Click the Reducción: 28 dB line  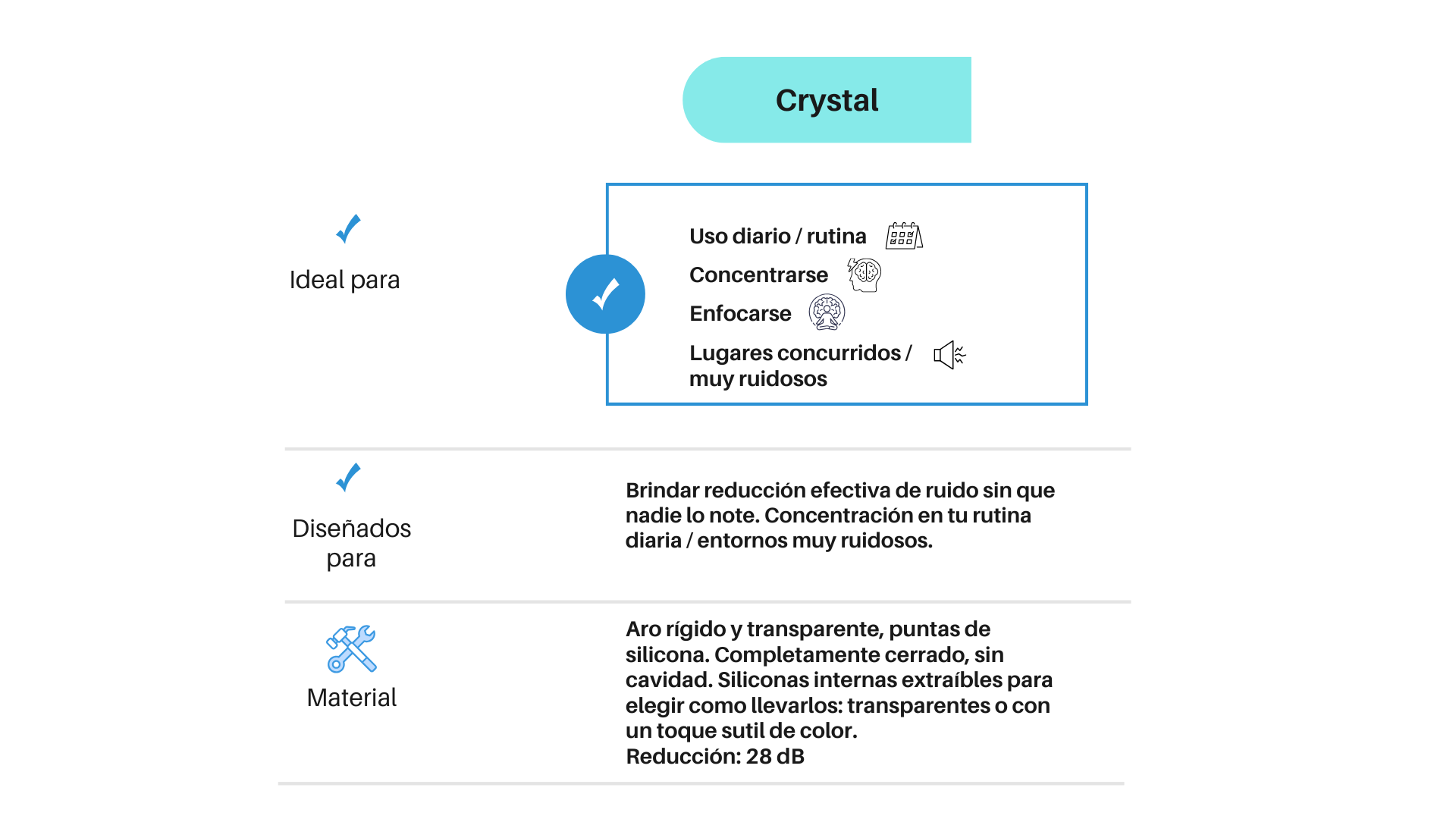click(x=715, y=757)
